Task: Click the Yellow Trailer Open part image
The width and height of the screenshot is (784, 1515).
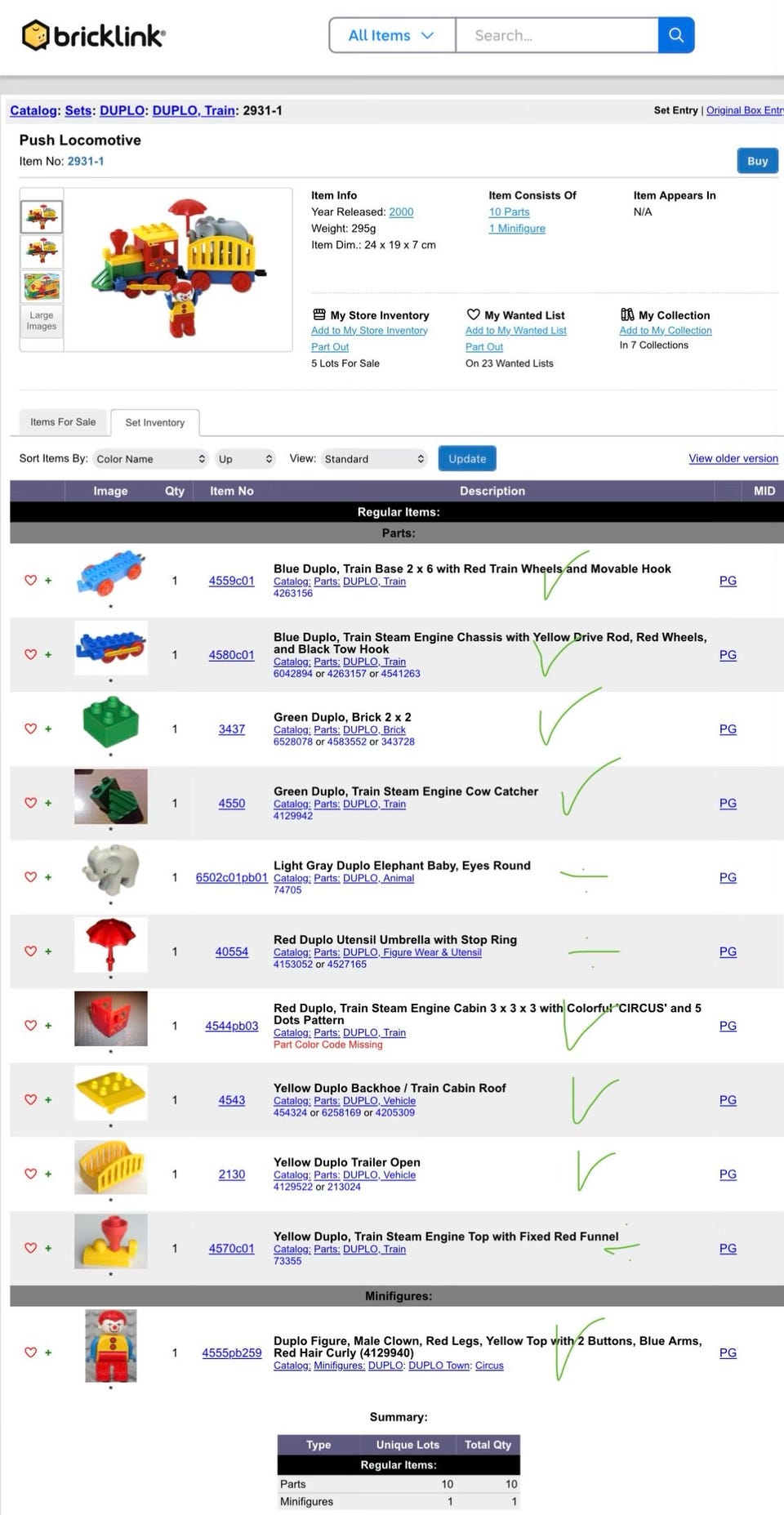Action: tap(111, 1168)
